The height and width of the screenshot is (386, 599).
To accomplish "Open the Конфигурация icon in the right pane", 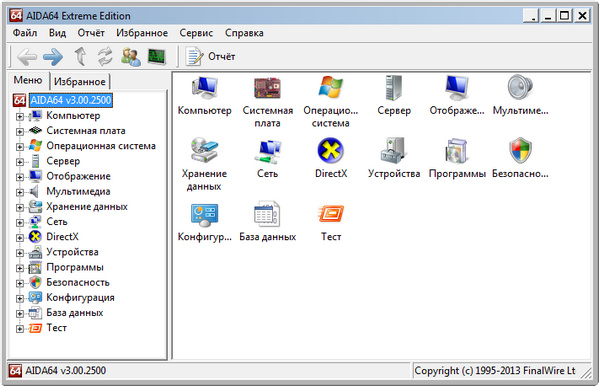I will tap(204, 214).
